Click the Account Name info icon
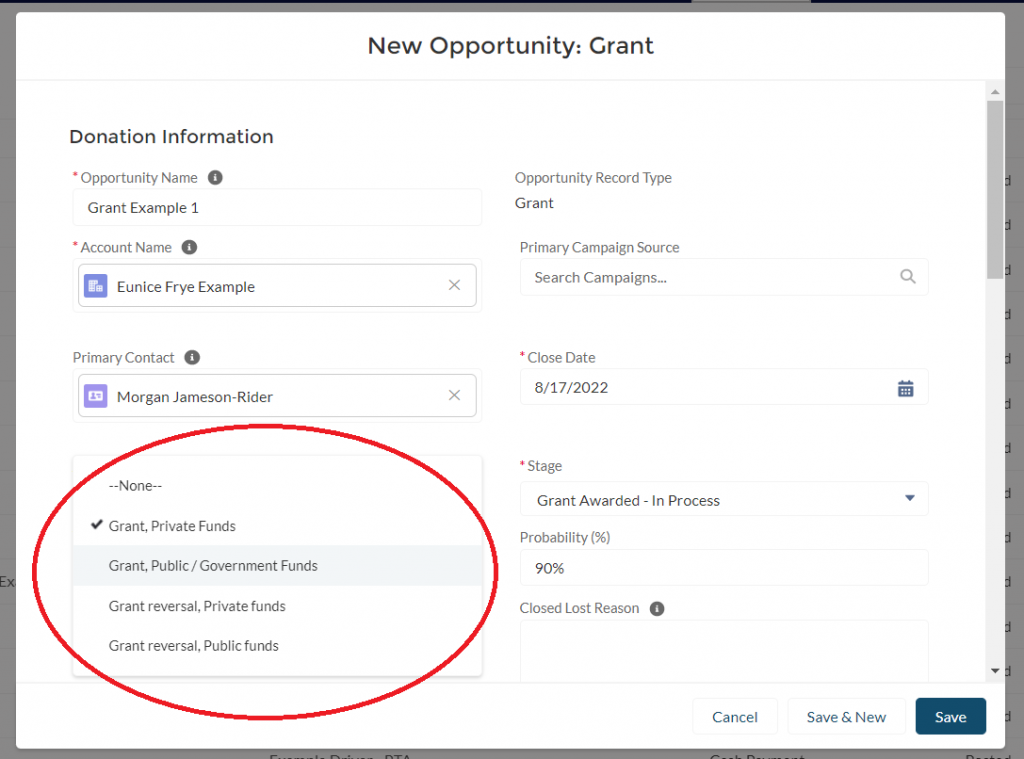Image resolution: width=1024 pixels, height=759 pixels. (x=189, y=248)
